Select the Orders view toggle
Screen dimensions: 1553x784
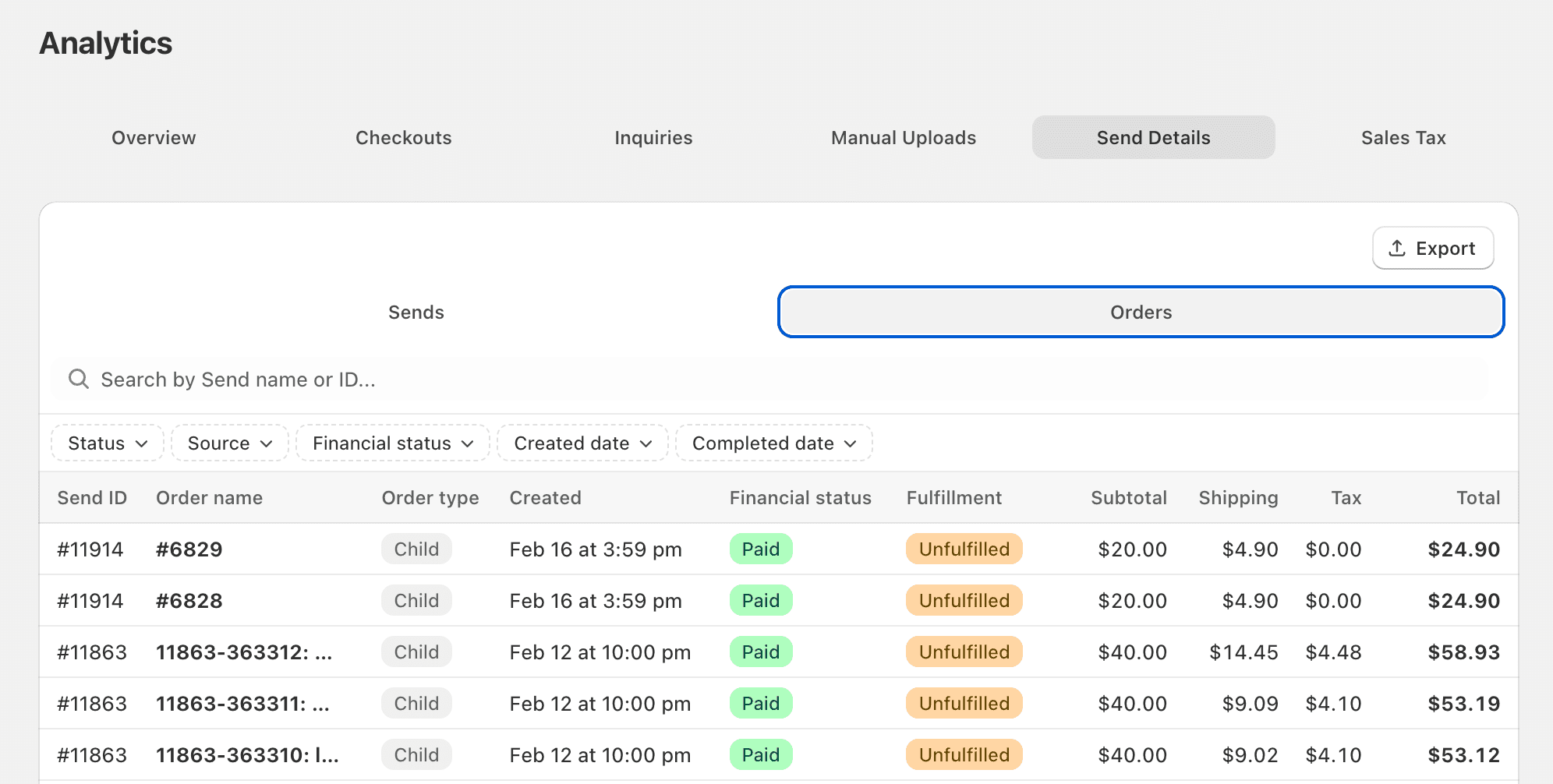[1141, 313]
